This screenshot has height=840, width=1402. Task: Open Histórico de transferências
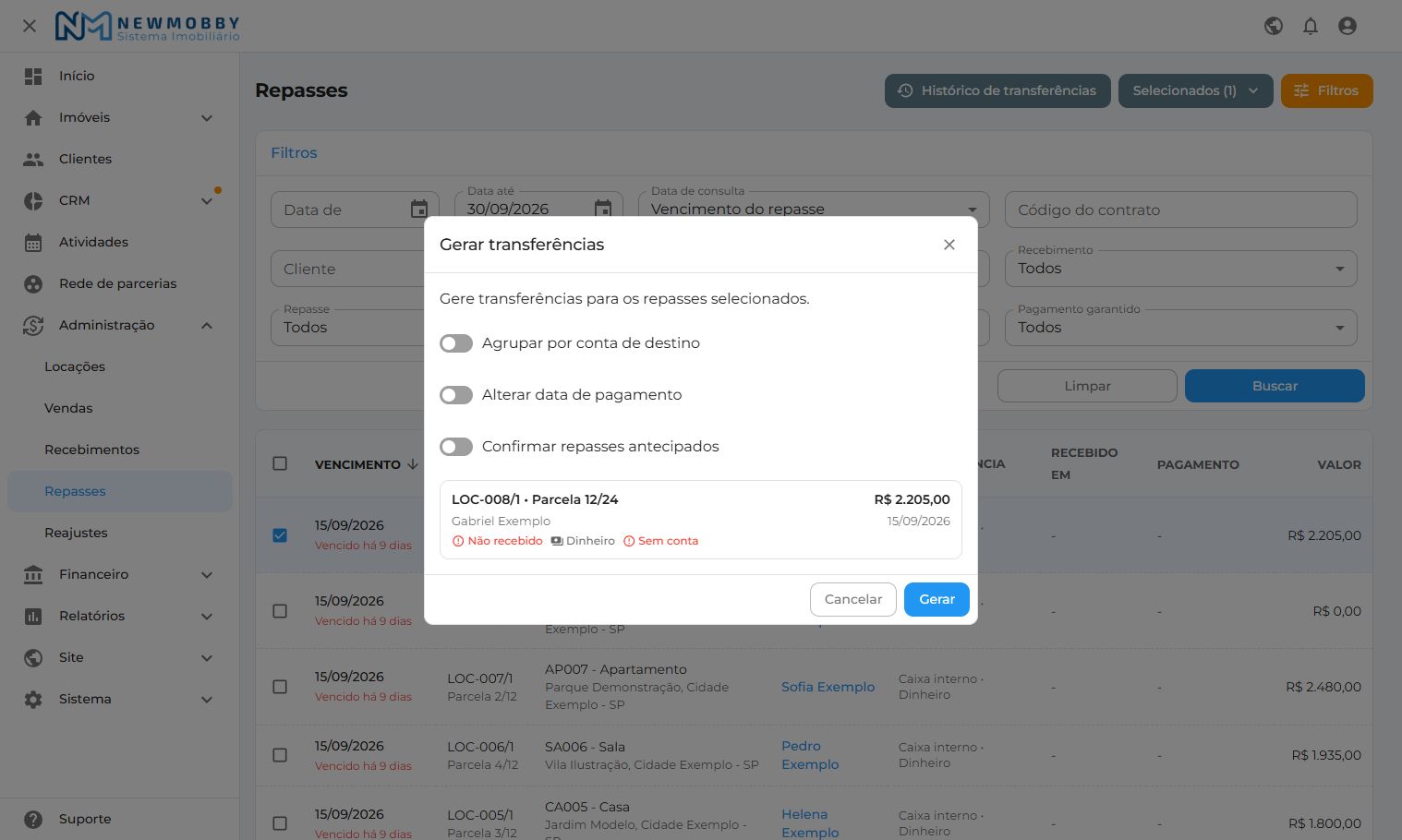pos(997,90)
